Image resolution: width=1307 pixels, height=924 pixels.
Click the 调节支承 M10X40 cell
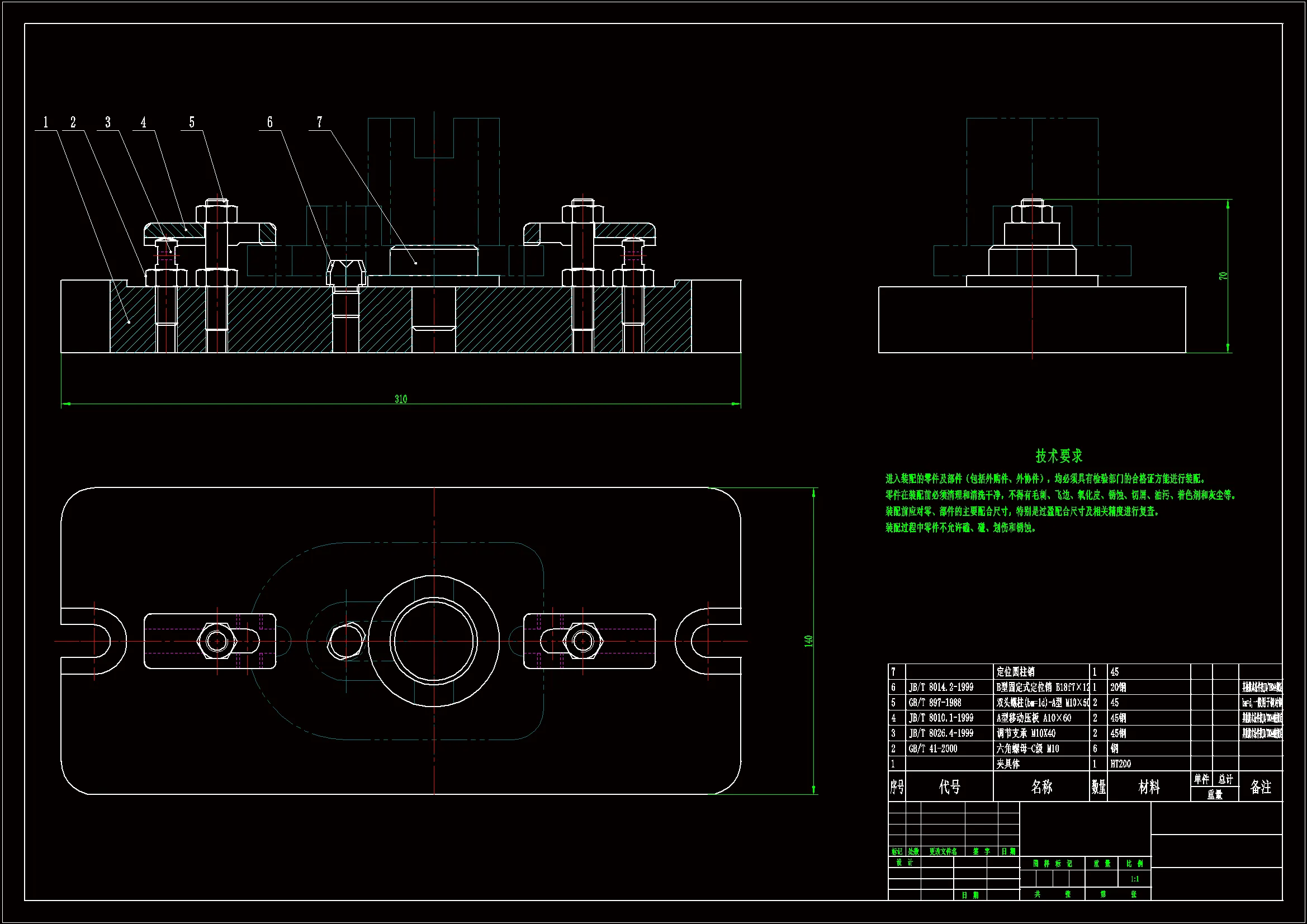1026,733
